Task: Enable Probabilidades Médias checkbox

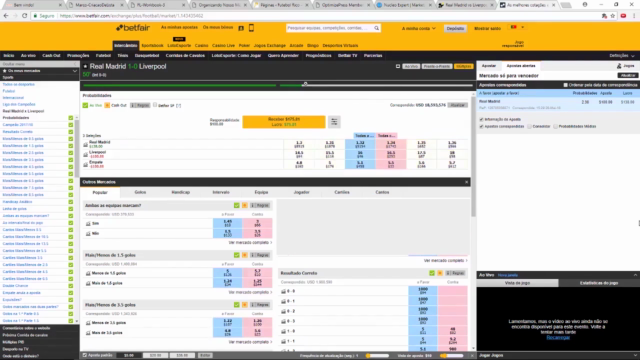Action: [556, 127]
